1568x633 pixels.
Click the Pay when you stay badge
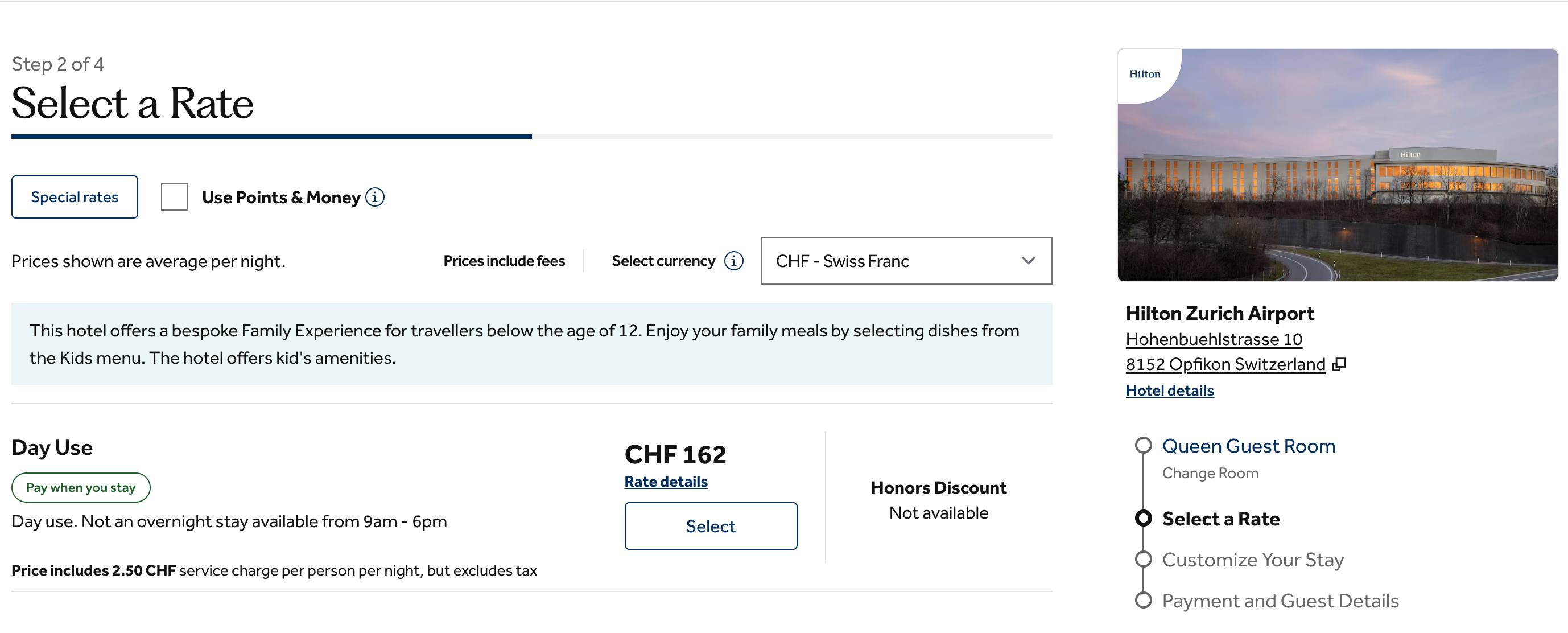coord(80,487)
